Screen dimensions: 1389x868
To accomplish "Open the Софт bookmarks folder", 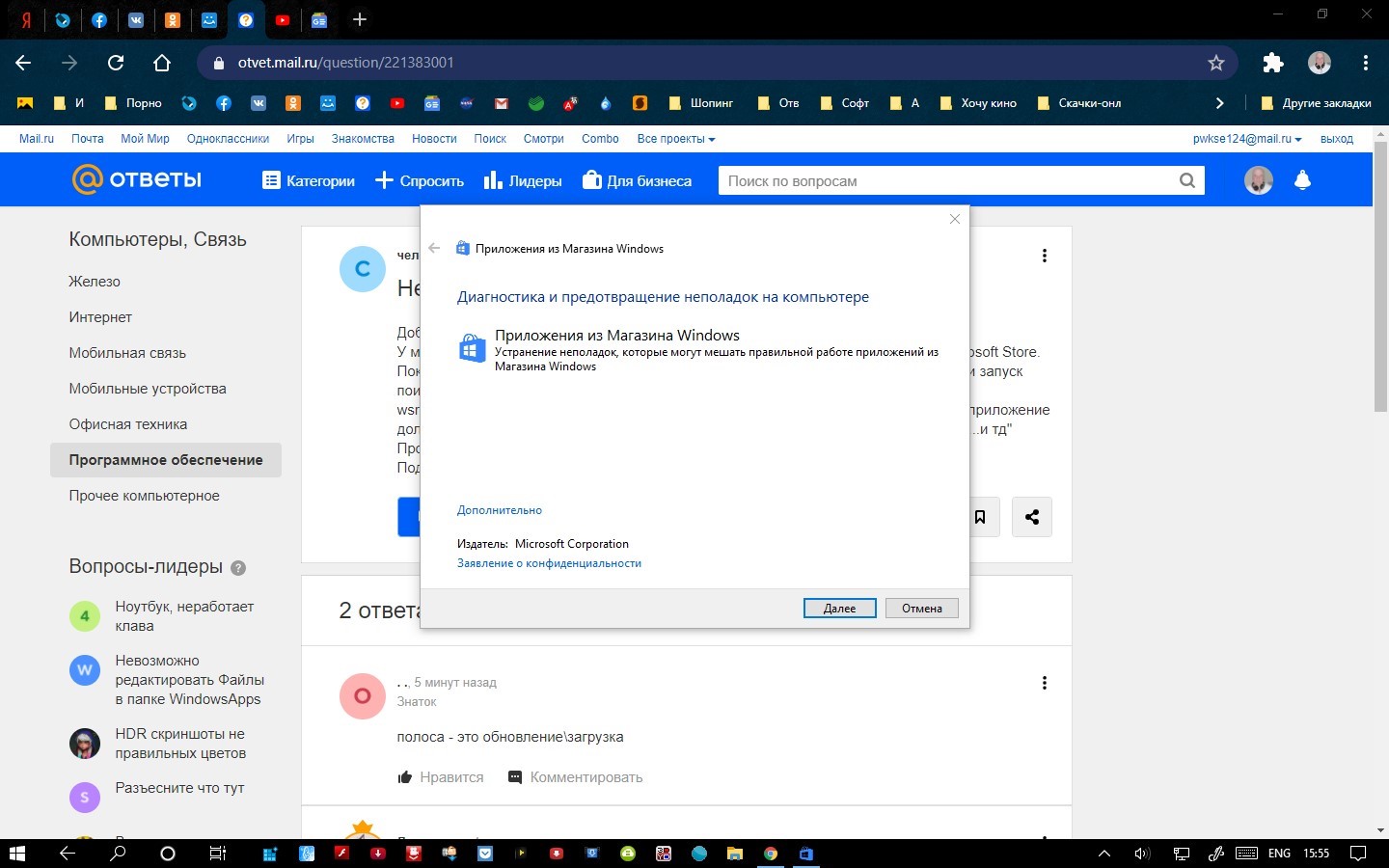I will 844,103.
